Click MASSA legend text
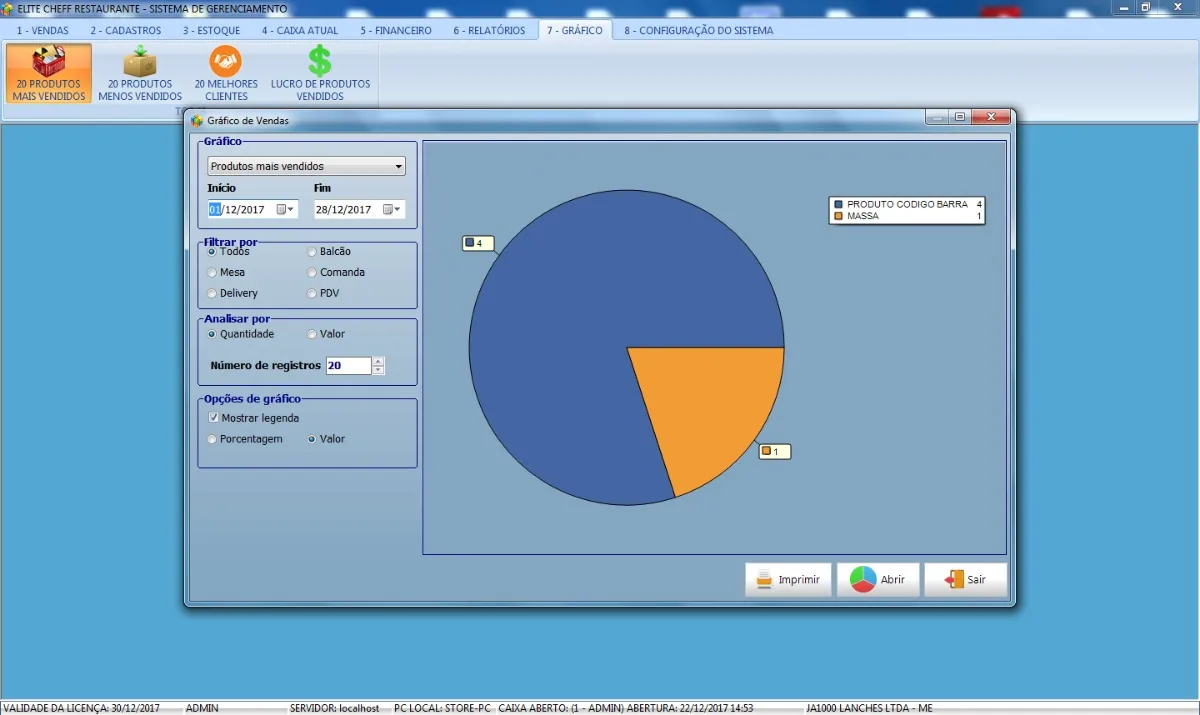Viewport: 1200px width, 715px height. click(x=863, y=216)
